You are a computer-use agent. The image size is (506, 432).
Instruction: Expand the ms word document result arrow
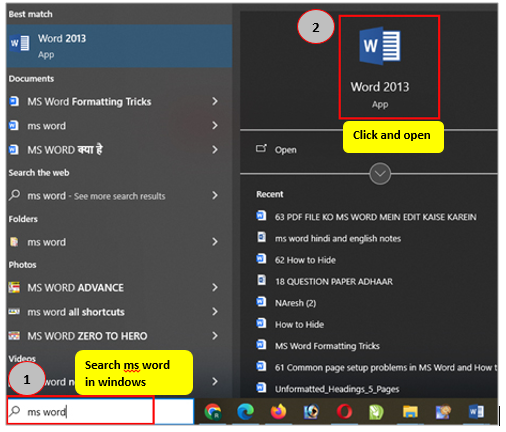(x=215, y=125)
